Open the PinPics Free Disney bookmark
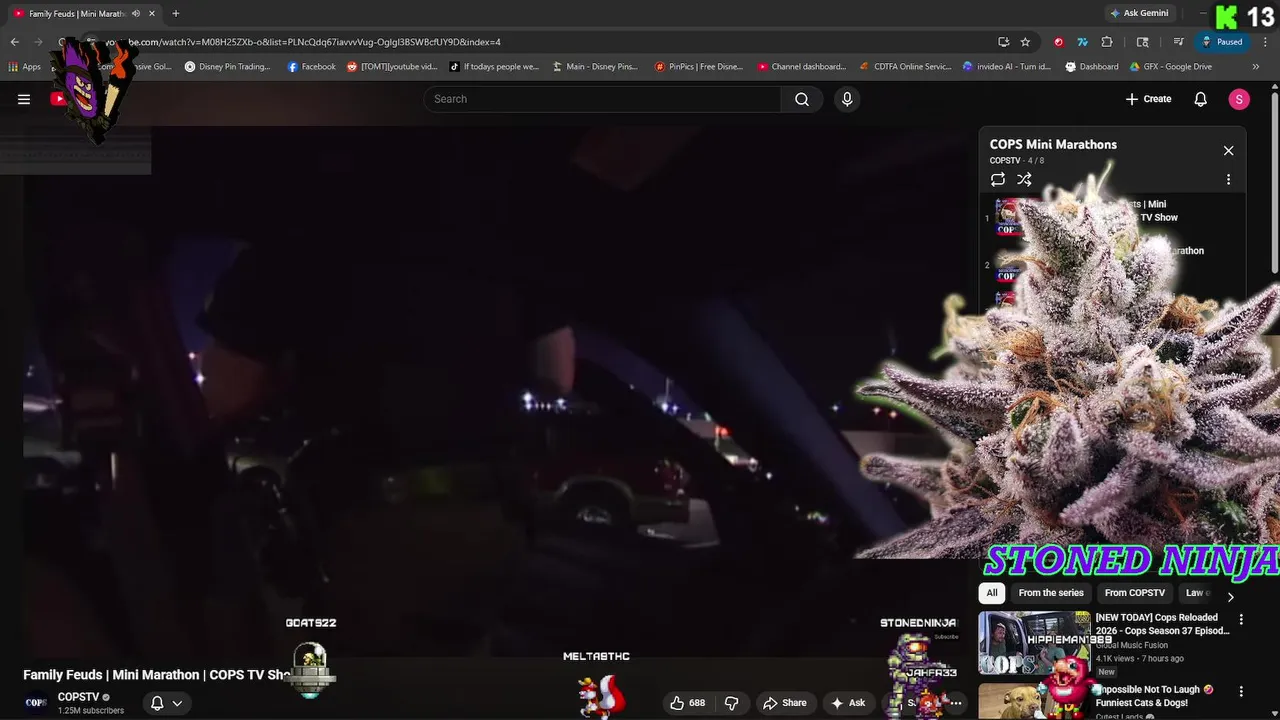 click(x=699, y=67)
